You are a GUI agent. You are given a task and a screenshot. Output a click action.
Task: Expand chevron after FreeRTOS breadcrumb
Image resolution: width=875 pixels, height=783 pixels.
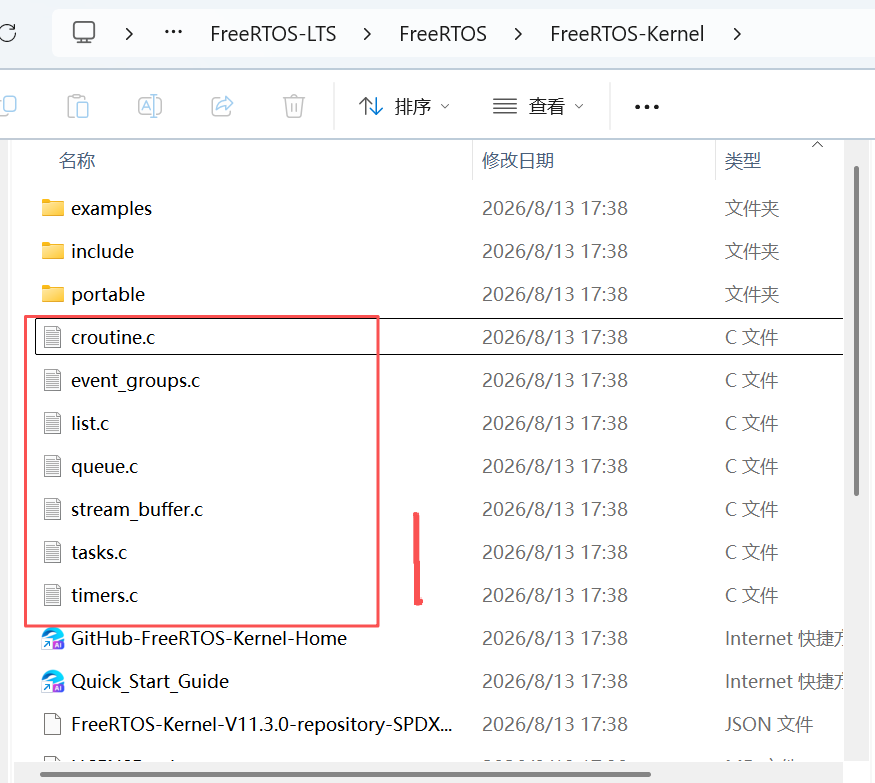(x=518, y=34)
